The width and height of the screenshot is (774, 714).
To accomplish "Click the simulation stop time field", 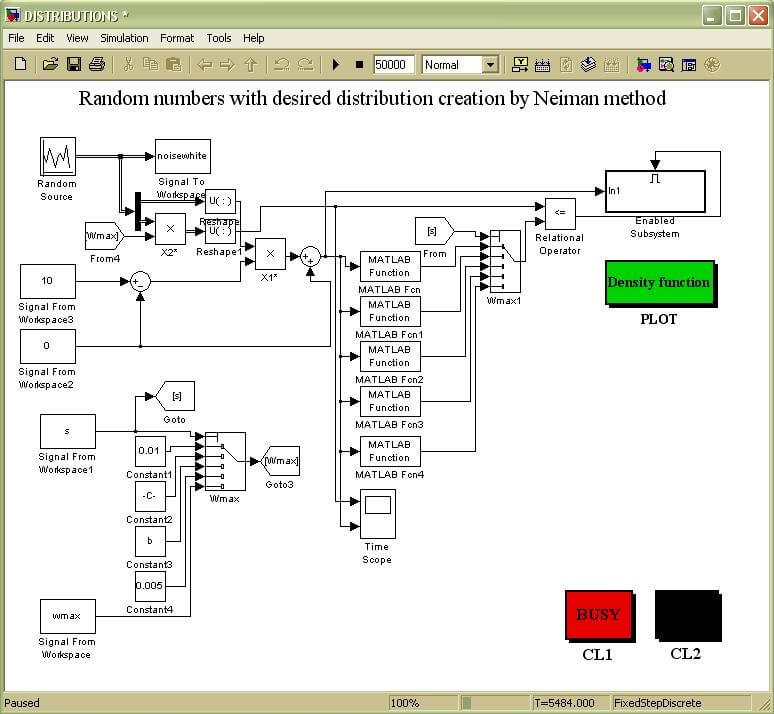I will 394,65.
